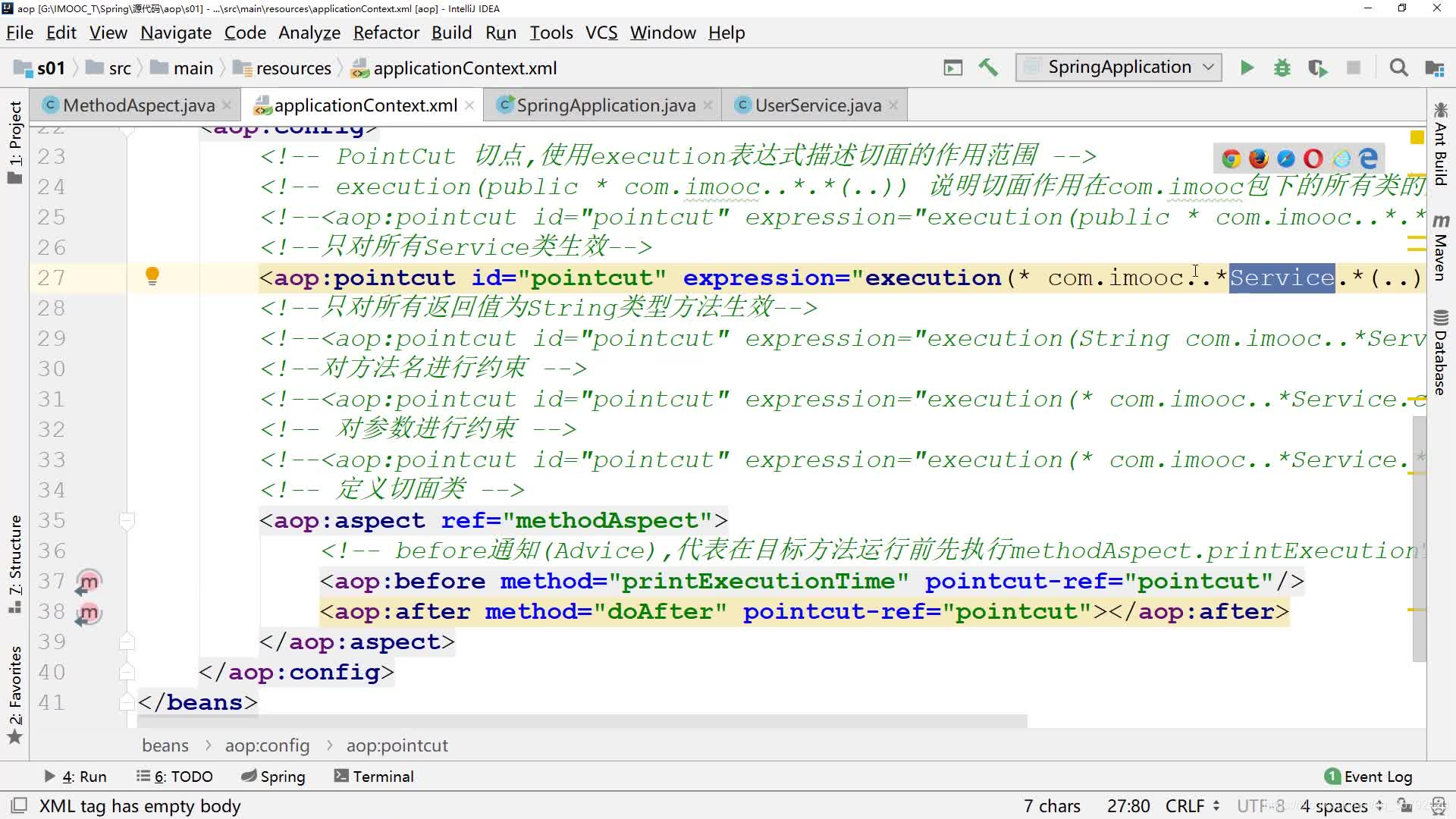The image size is (1456, 819).
Task: Open the Database tool window
Action: 1440,353
